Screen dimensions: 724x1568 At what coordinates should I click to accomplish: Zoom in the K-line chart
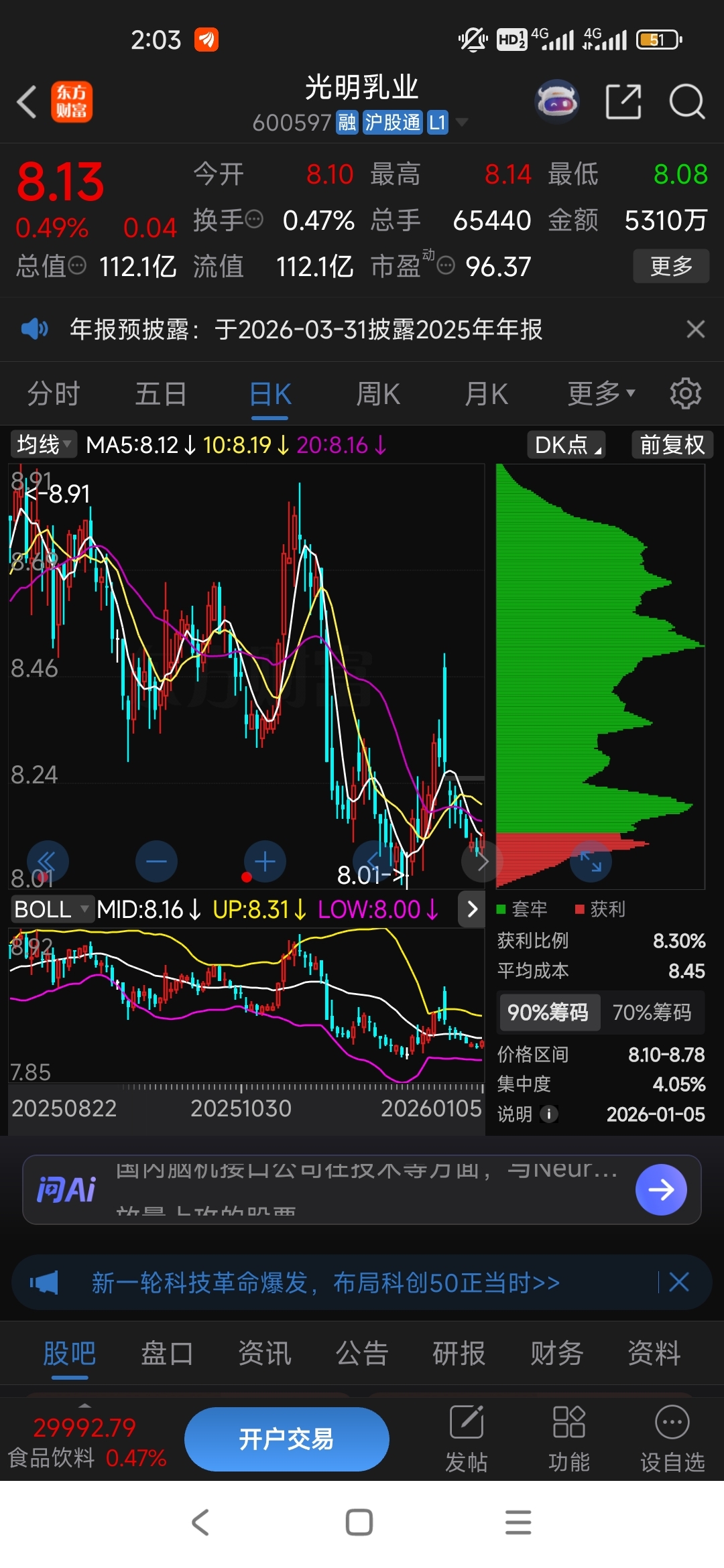[265, 861]
